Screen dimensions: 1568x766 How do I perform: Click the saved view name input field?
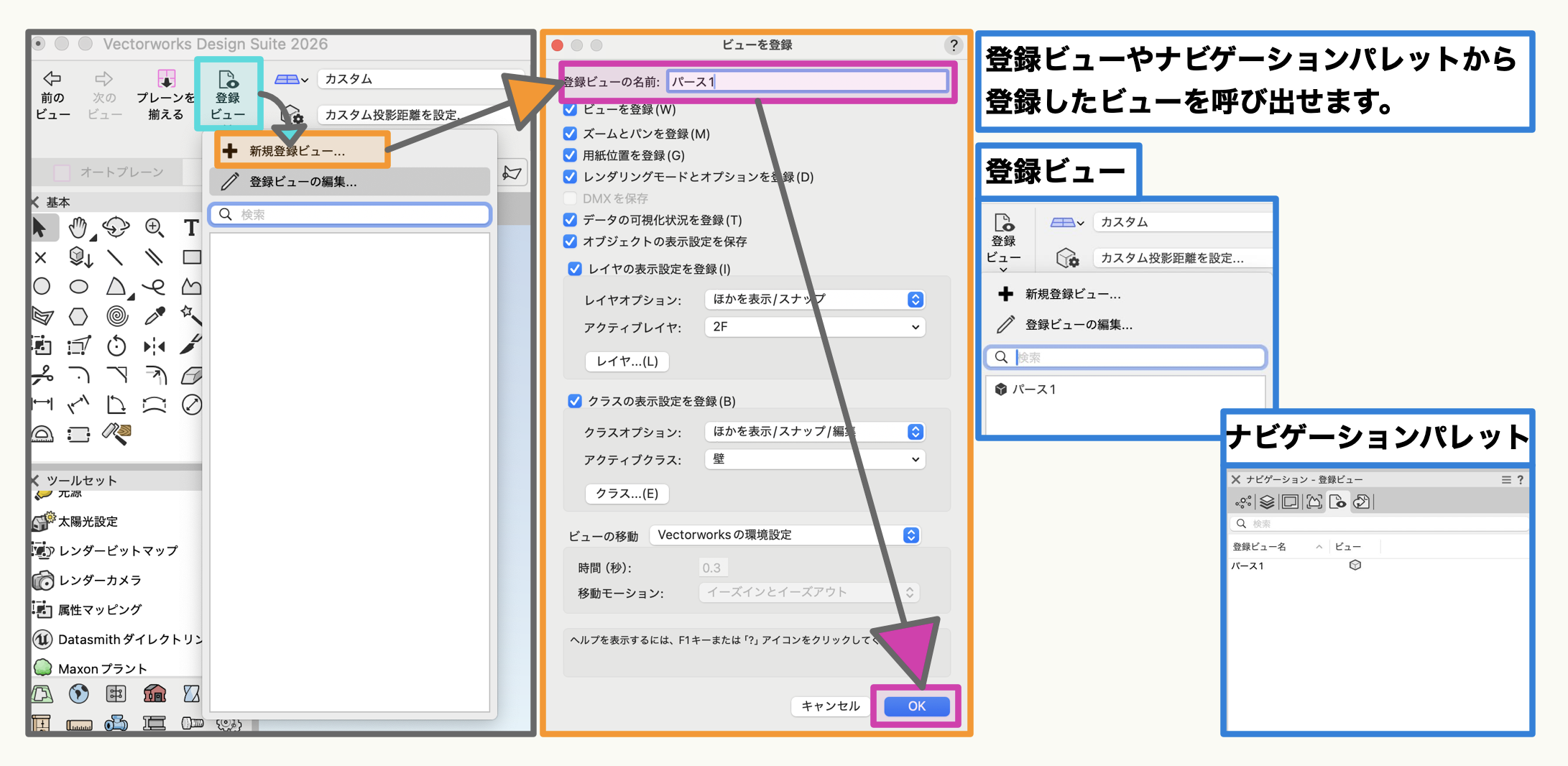coord(807,82)
